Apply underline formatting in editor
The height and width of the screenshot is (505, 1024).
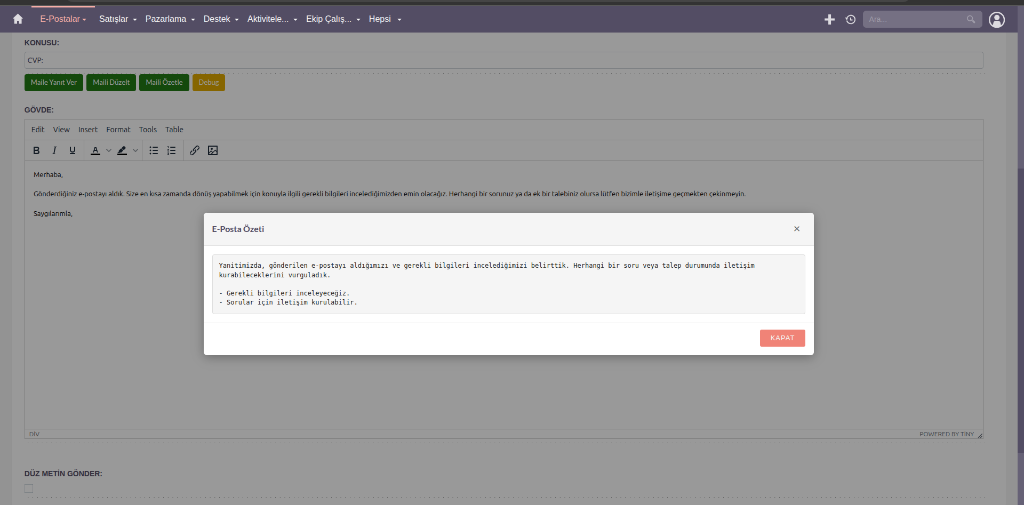[72, 150]
